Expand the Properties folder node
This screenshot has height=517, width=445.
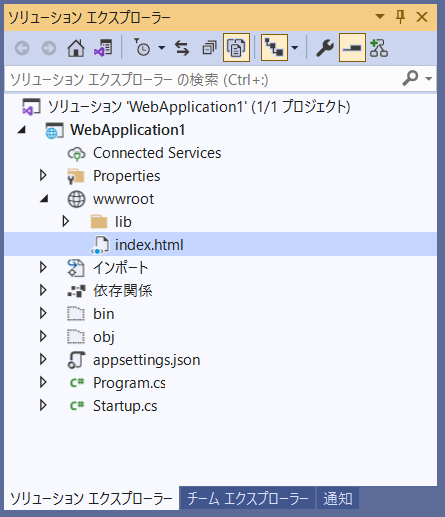click(x=43, y=175)
